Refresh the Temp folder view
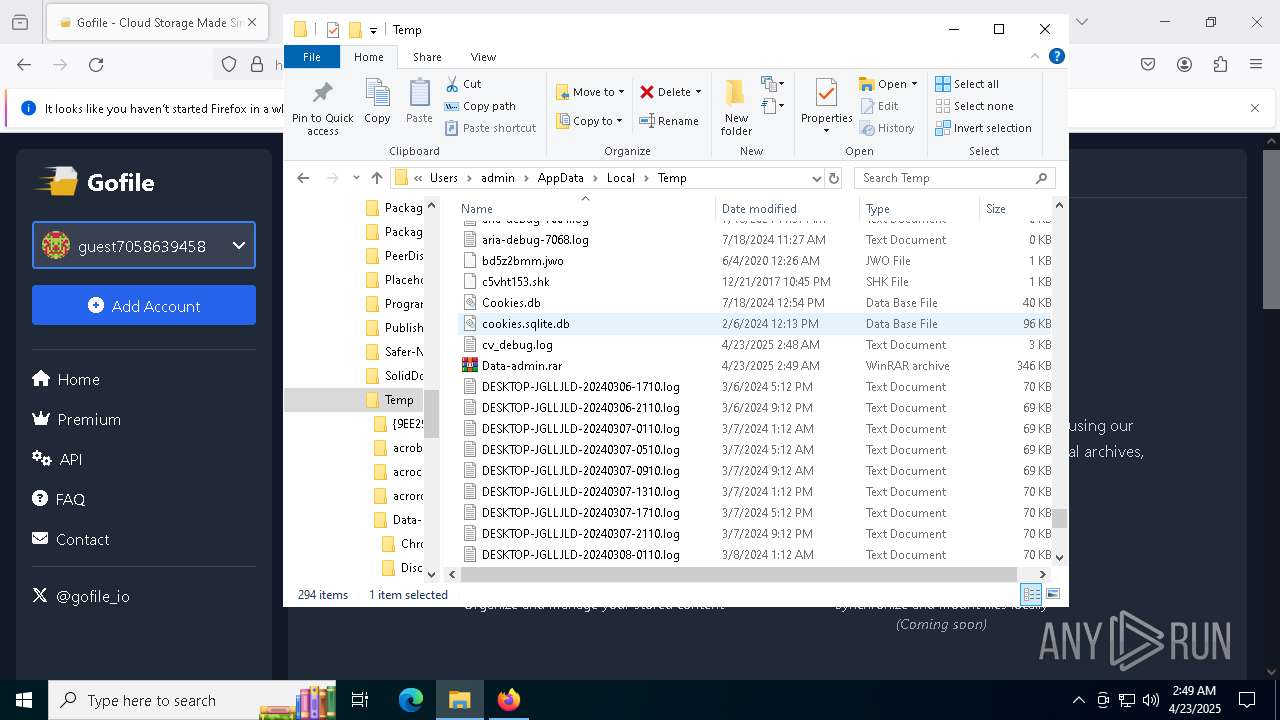Viewport: 1280px width, 720px height. coord(833,178)
